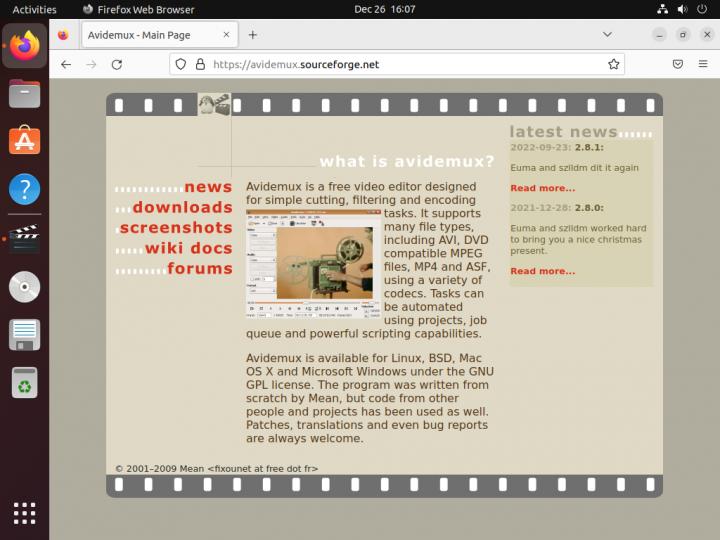Go to the downloads page link
The width and height of the screenshot is (720, 540).
[182, 207]
